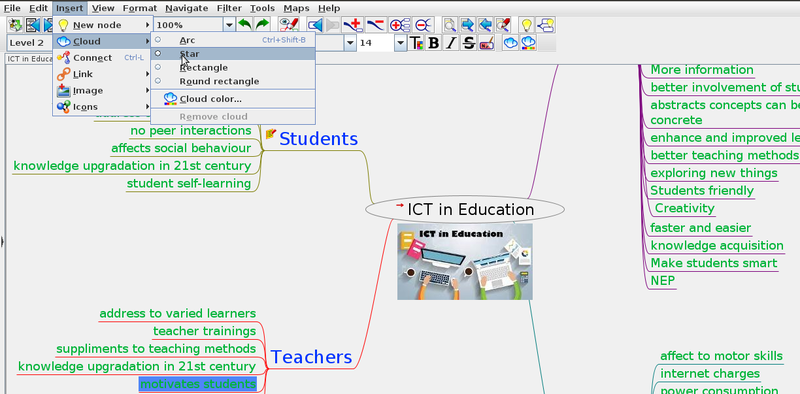Viewport: 800px width, 394px height.
Task: Open the Edit menu
Action: (x=38, y=8)
